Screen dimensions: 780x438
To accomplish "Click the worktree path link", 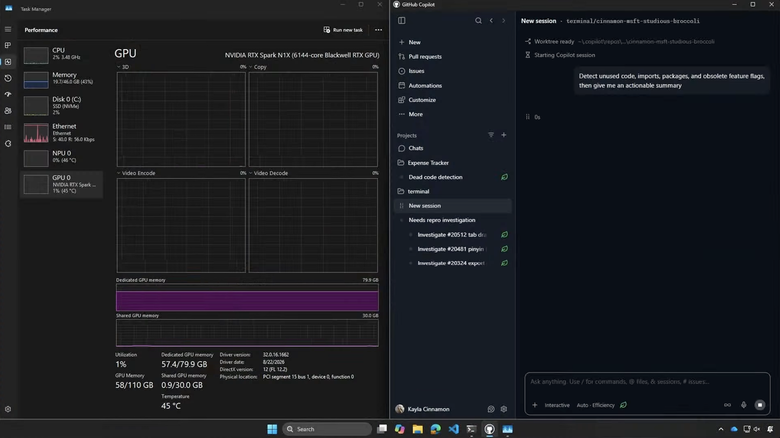I will [x=646, y=42].
